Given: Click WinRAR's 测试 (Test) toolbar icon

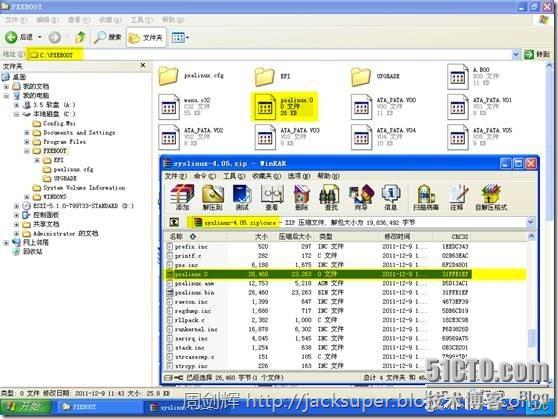Looking at the screenshot, I should click(x=242, y=197).
